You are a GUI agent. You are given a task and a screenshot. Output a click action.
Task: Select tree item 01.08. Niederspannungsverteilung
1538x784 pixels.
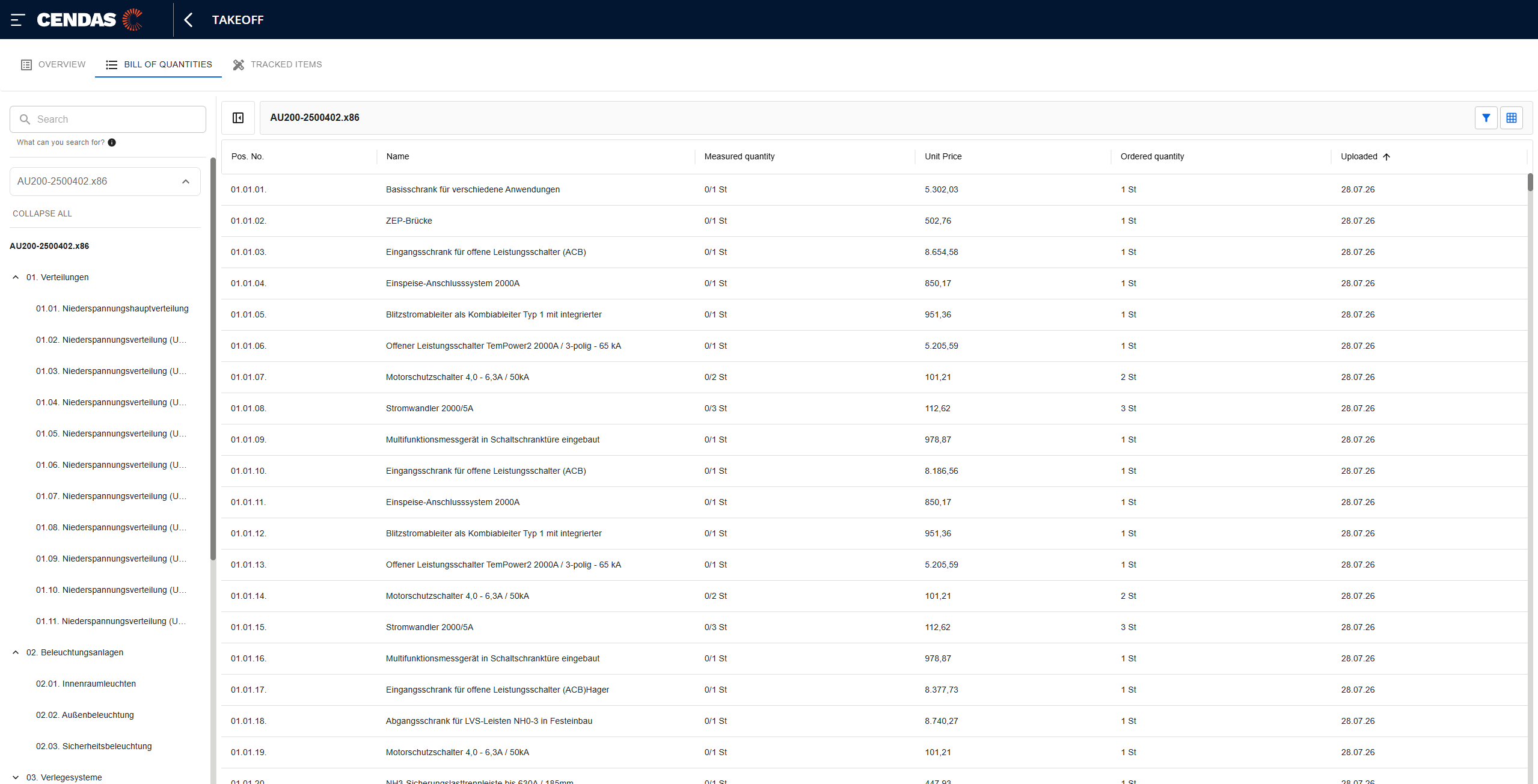tap(111, 527)
